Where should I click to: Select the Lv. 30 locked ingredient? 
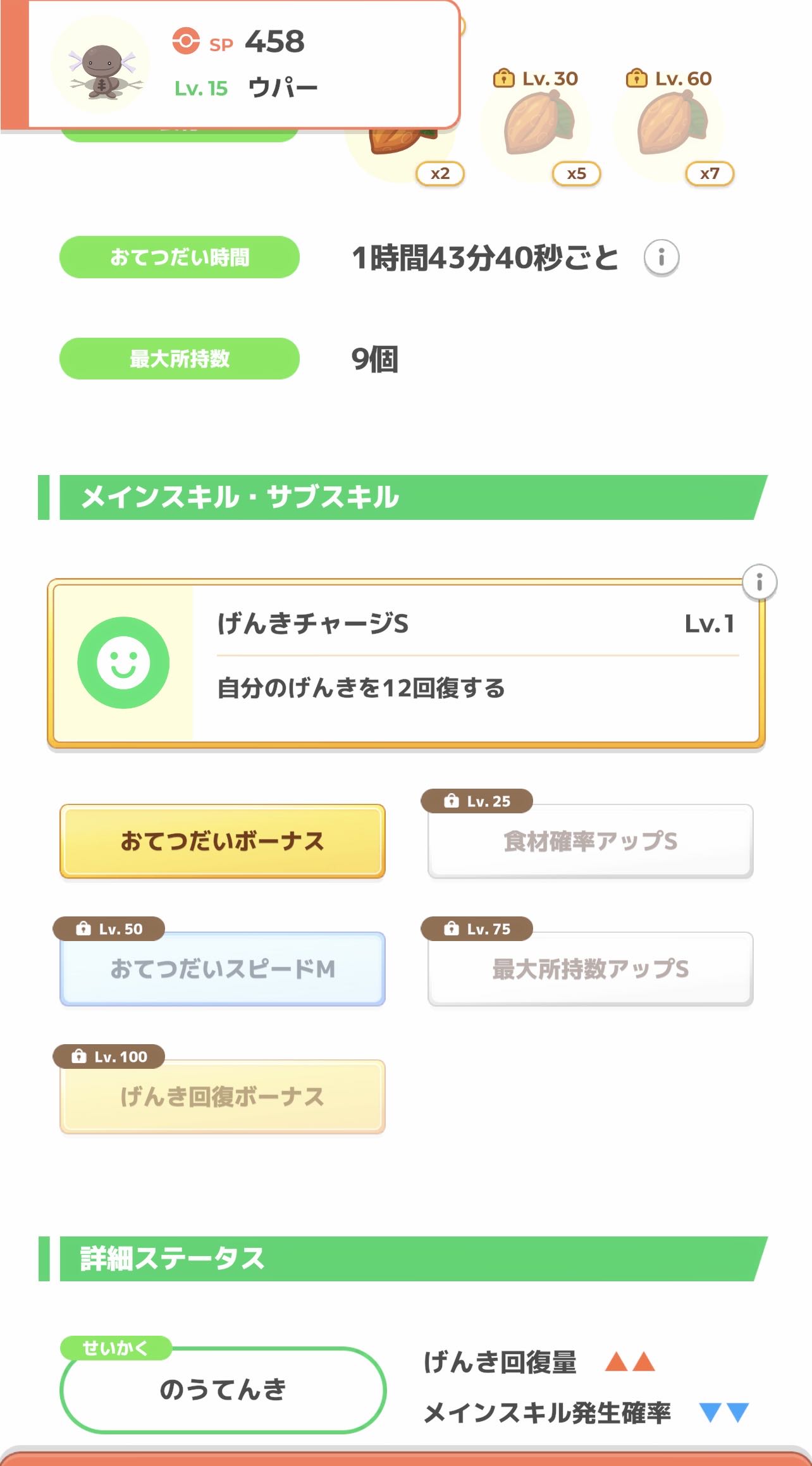539,126
